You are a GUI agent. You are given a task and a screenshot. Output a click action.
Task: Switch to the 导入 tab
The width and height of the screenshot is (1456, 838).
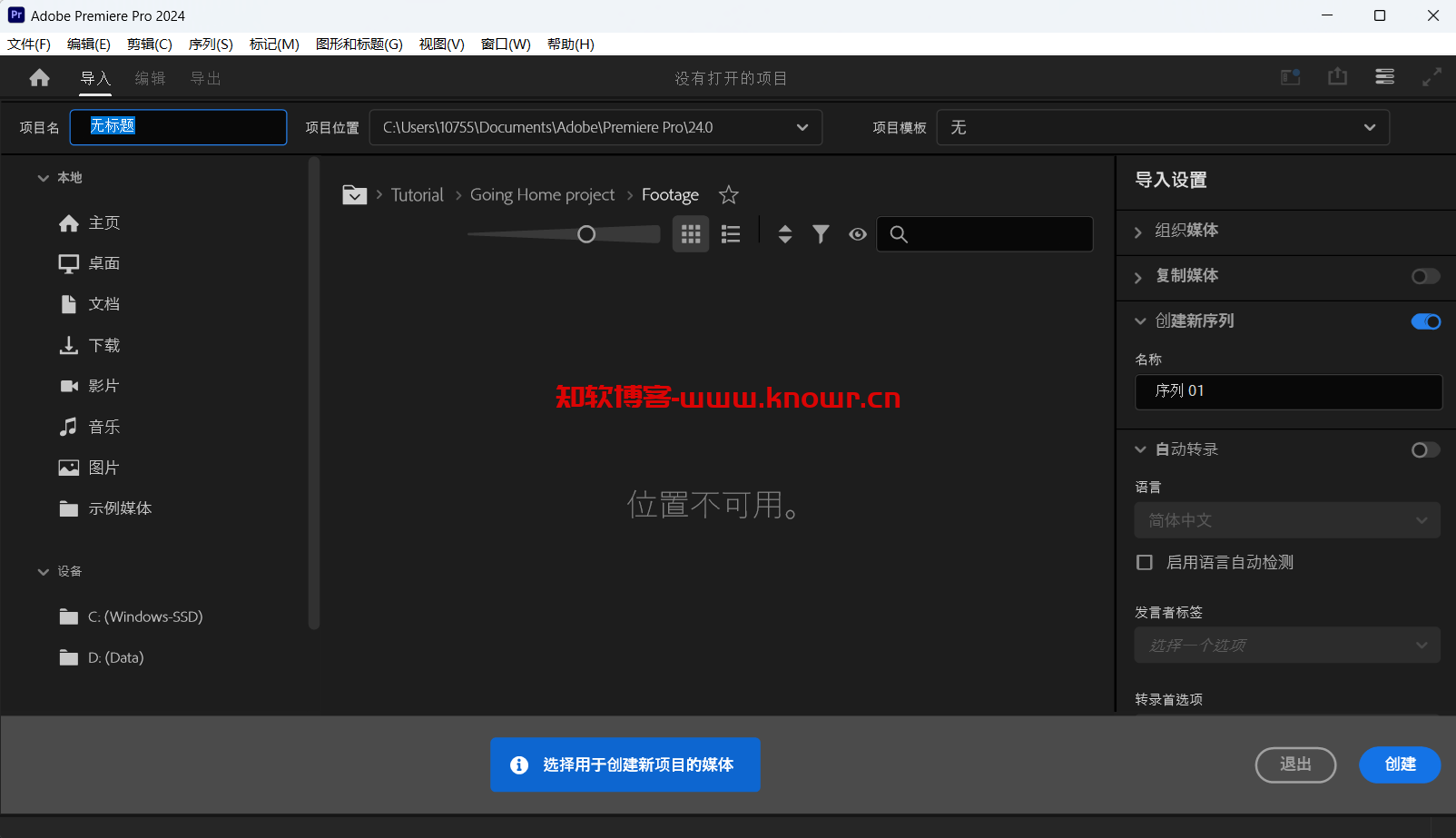(x=95, y=78)
